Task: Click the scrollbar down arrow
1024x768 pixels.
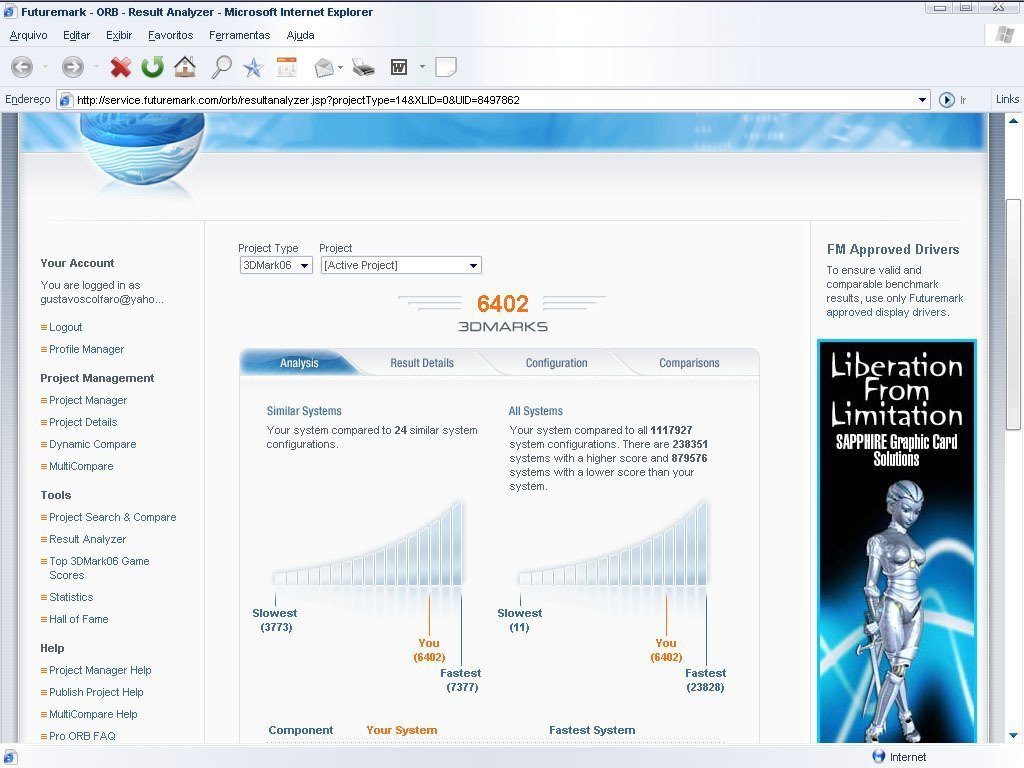Action: point(1013,735)
